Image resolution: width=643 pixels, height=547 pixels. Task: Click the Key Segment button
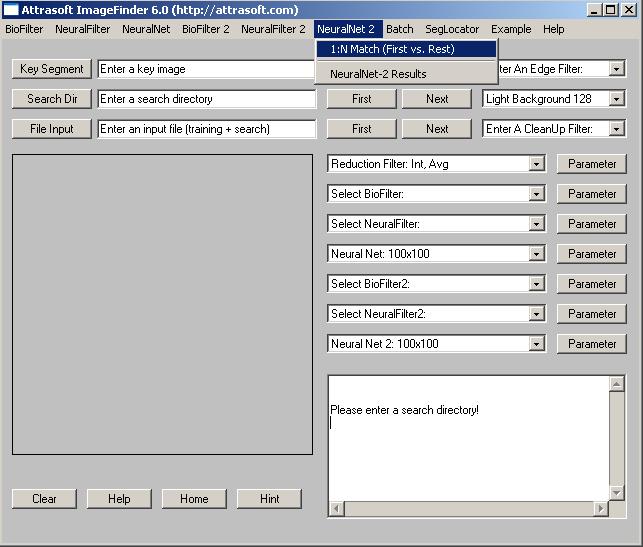pos(52,69)
